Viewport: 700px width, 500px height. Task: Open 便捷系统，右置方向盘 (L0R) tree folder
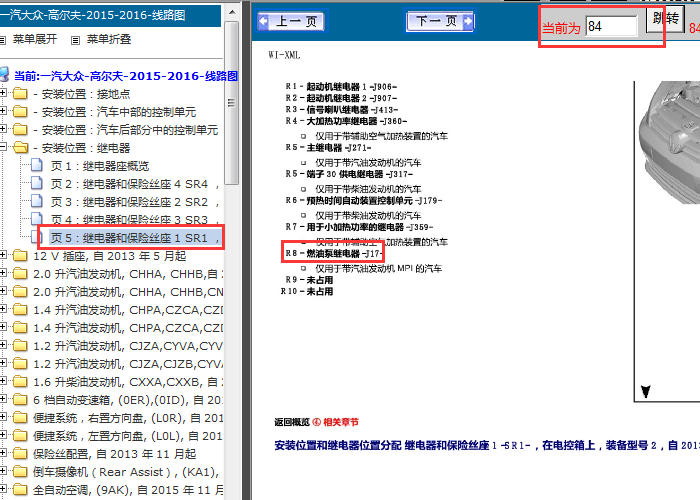(x=128, y=418)
